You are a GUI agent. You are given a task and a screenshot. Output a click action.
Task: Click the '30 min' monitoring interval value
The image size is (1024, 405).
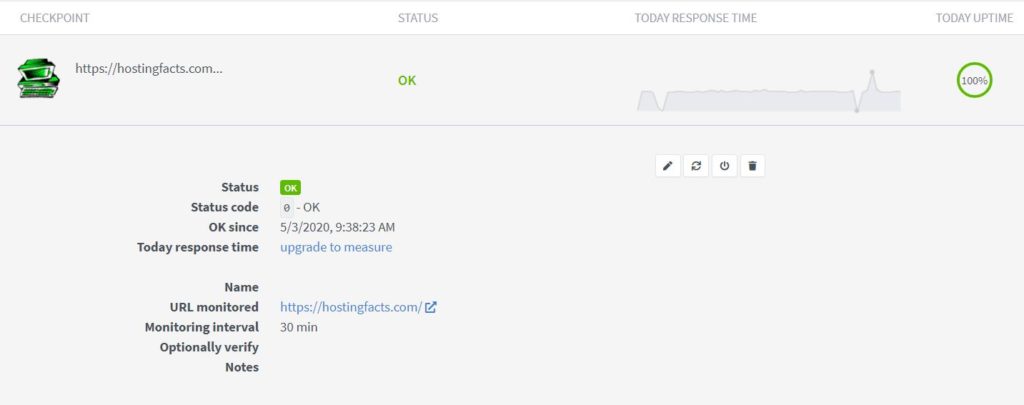pos(299,327)
